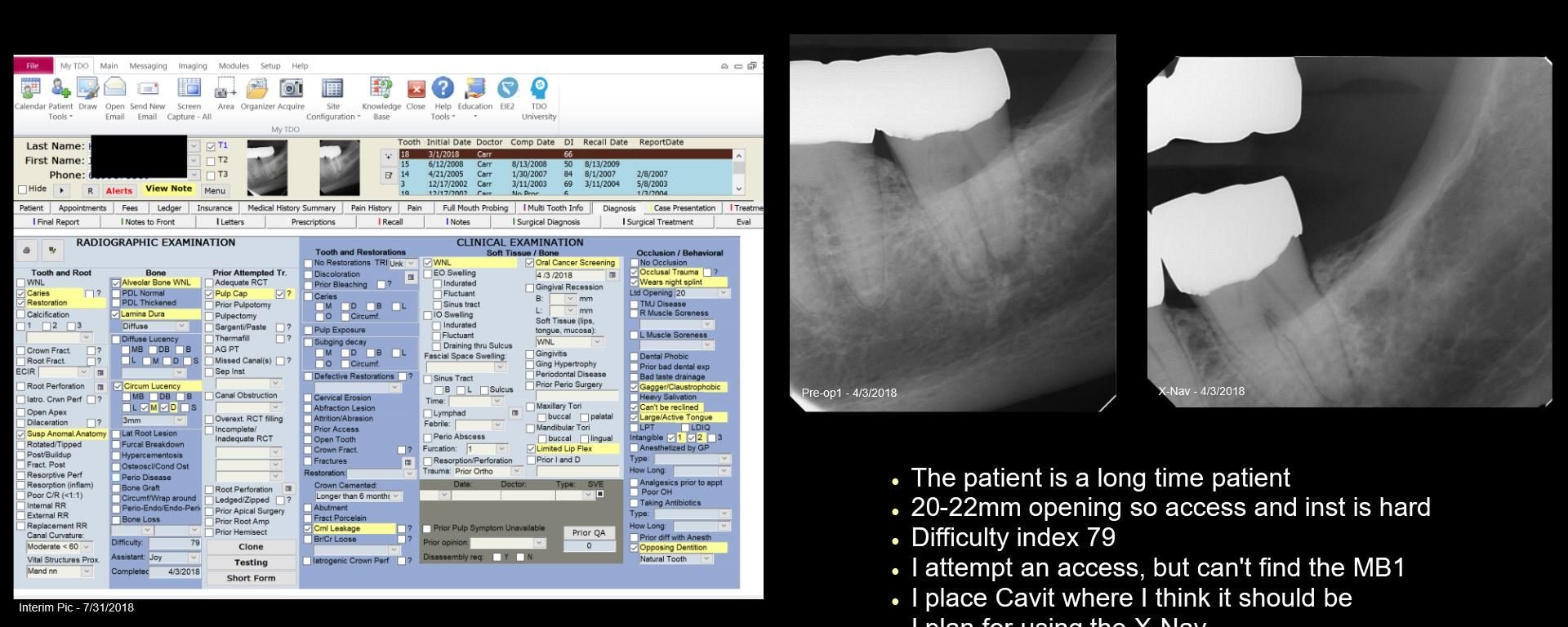The width and height of the screenshot is (1568, 627).
Task: Switch to the Imaging menu tab
Action: [193, 66]
